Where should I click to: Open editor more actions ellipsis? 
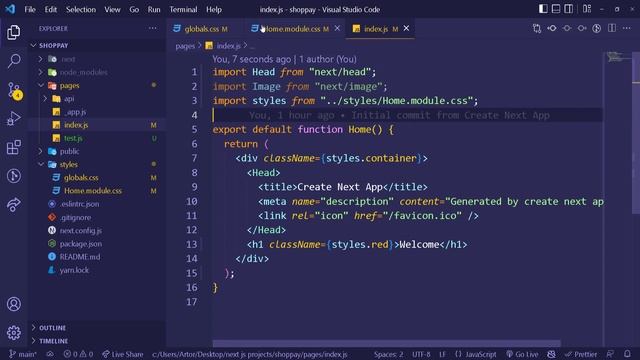[627, 28]
